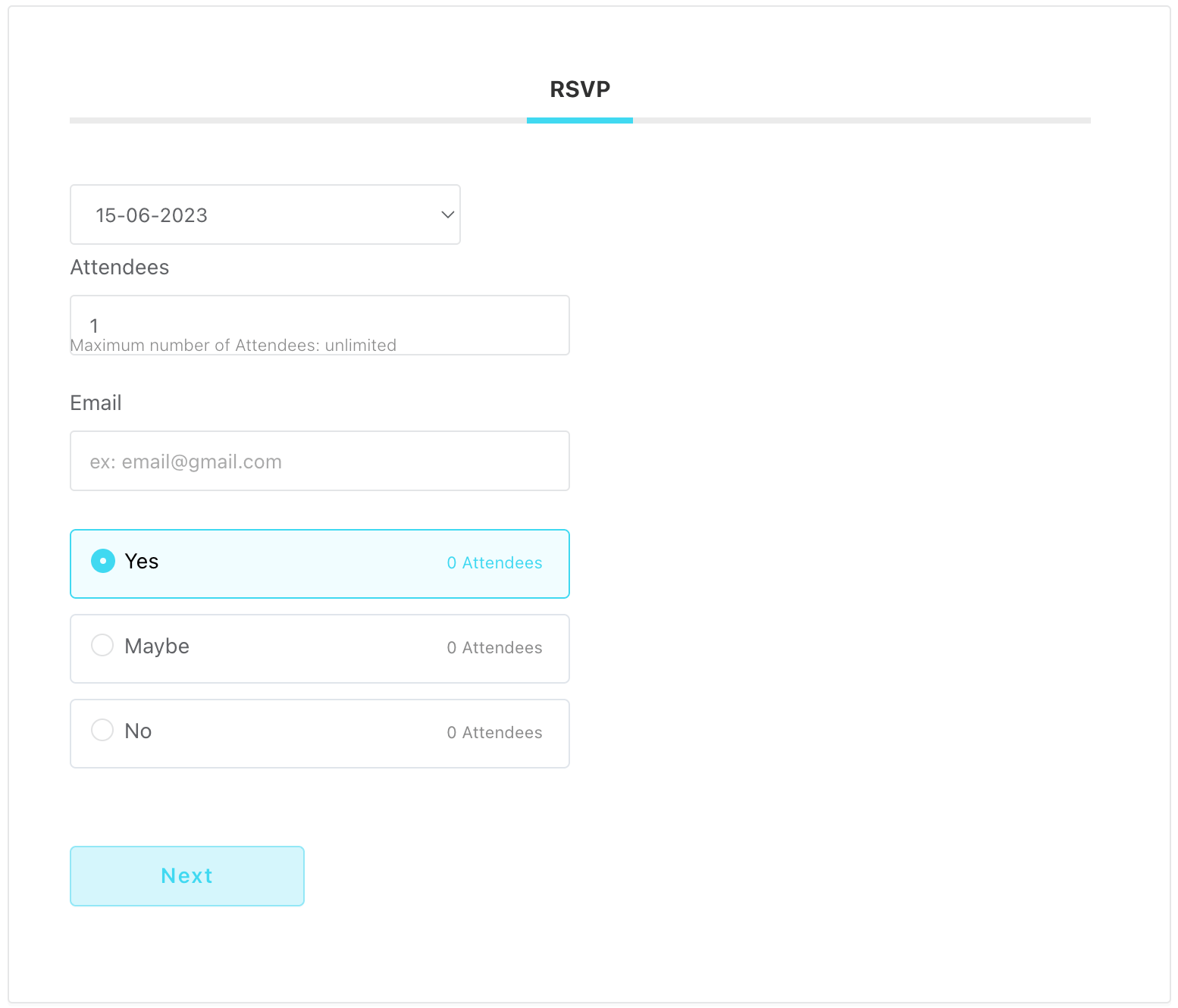Click the chevron arrow on date selector
Screen dimensions: 1178x1008
[447, 215]
